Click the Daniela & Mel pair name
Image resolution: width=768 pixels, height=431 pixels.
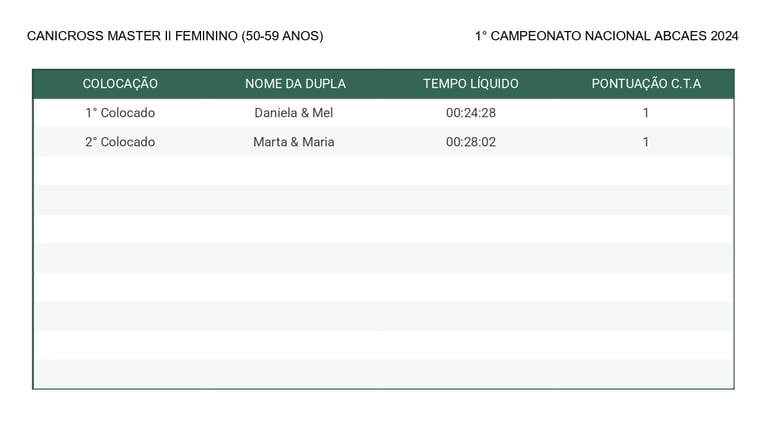(294, 113)
